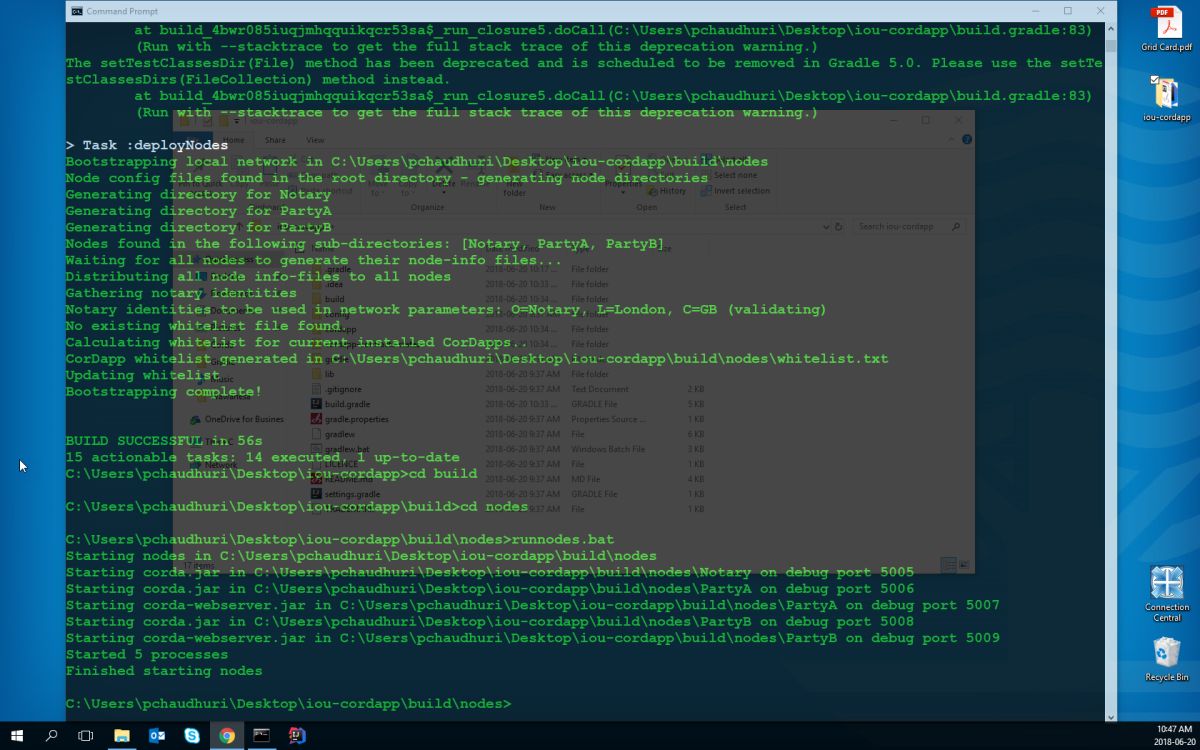1200x750 pixels.
Task: Select settings.gradle in the File Explorer list
Action: coord(345,494)
